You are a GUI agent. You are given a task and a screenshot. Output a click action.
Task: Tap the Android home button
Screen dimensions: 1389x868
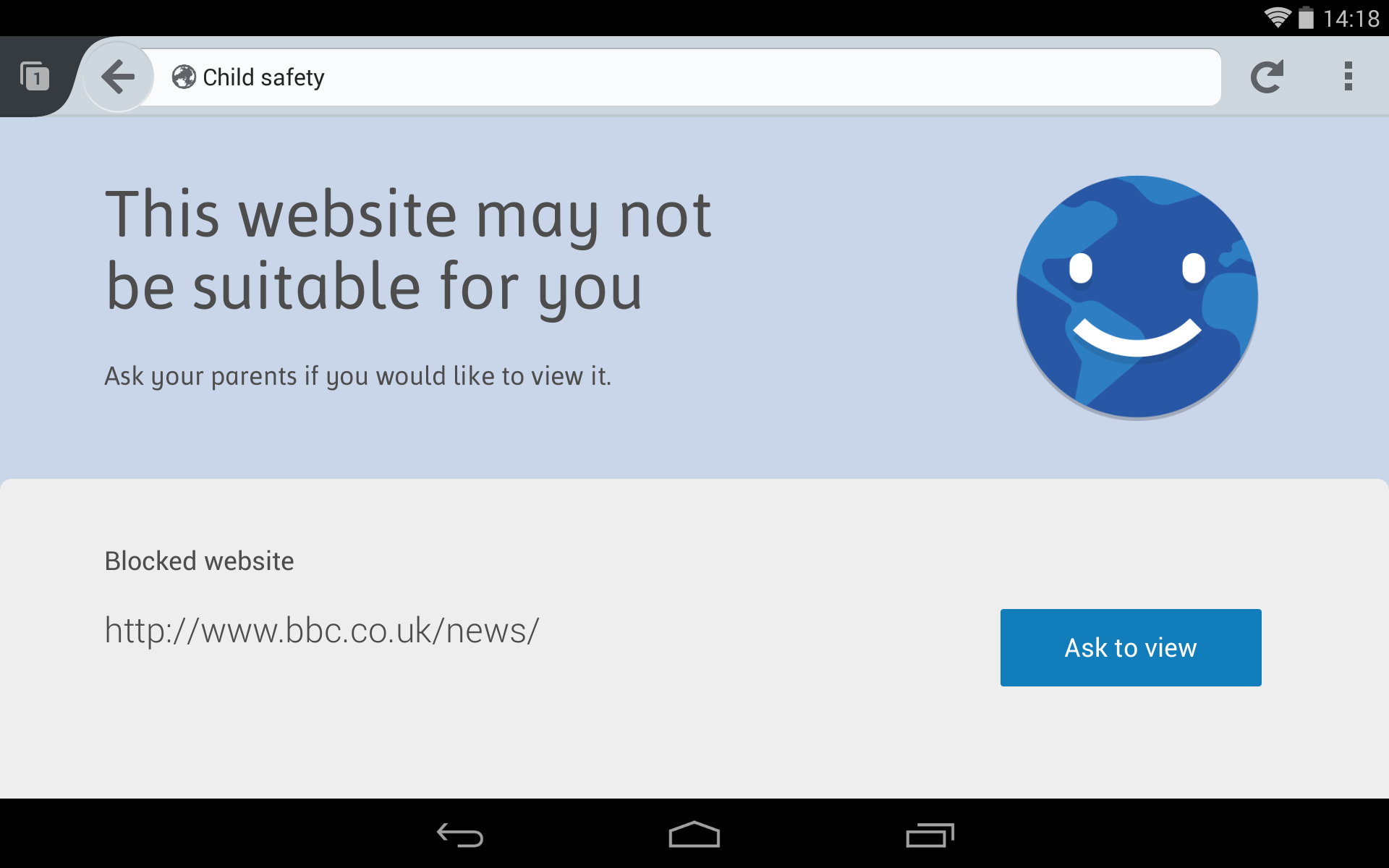694,835
